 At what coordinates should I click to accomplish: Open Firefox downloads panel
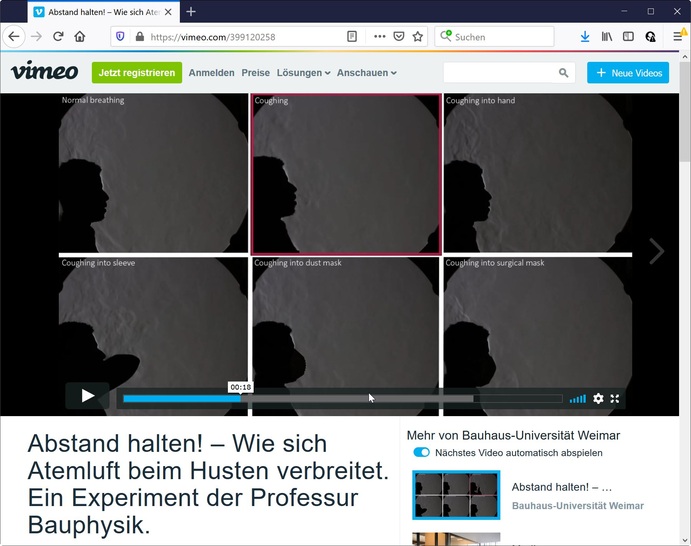pos(585,37)
